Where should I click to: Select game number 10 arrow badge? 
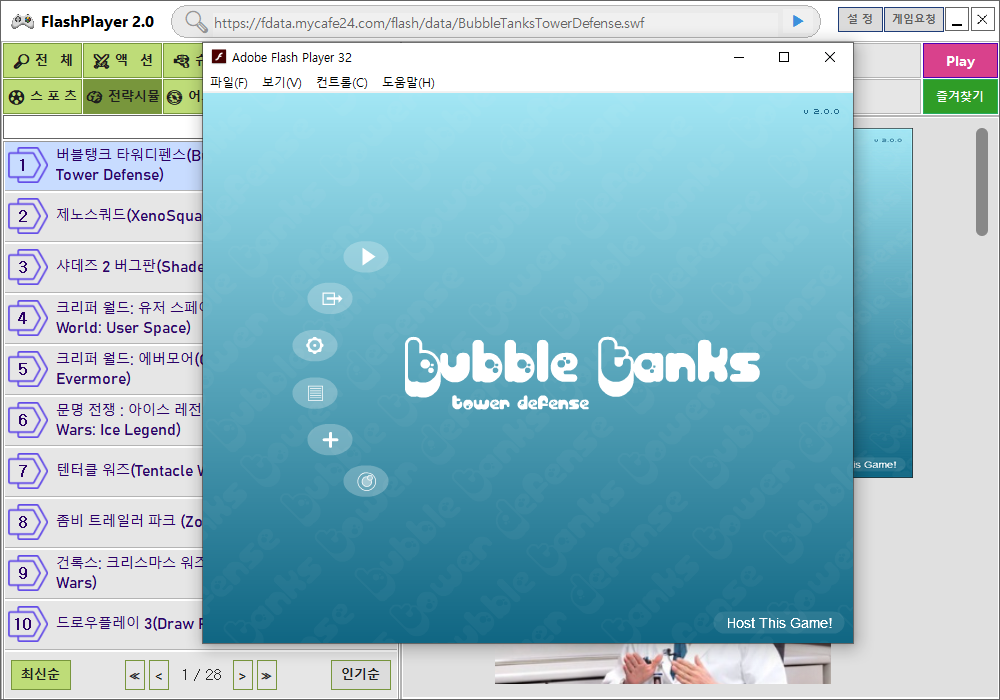[27, 624]
